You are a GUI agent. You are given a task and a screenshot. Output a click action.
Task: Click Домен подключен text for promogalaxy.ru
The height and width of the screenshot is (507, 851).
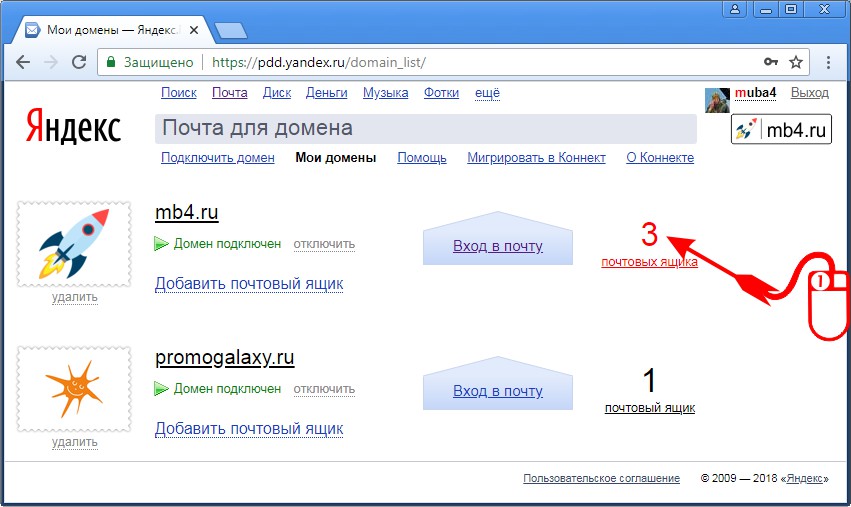(227, 389)
